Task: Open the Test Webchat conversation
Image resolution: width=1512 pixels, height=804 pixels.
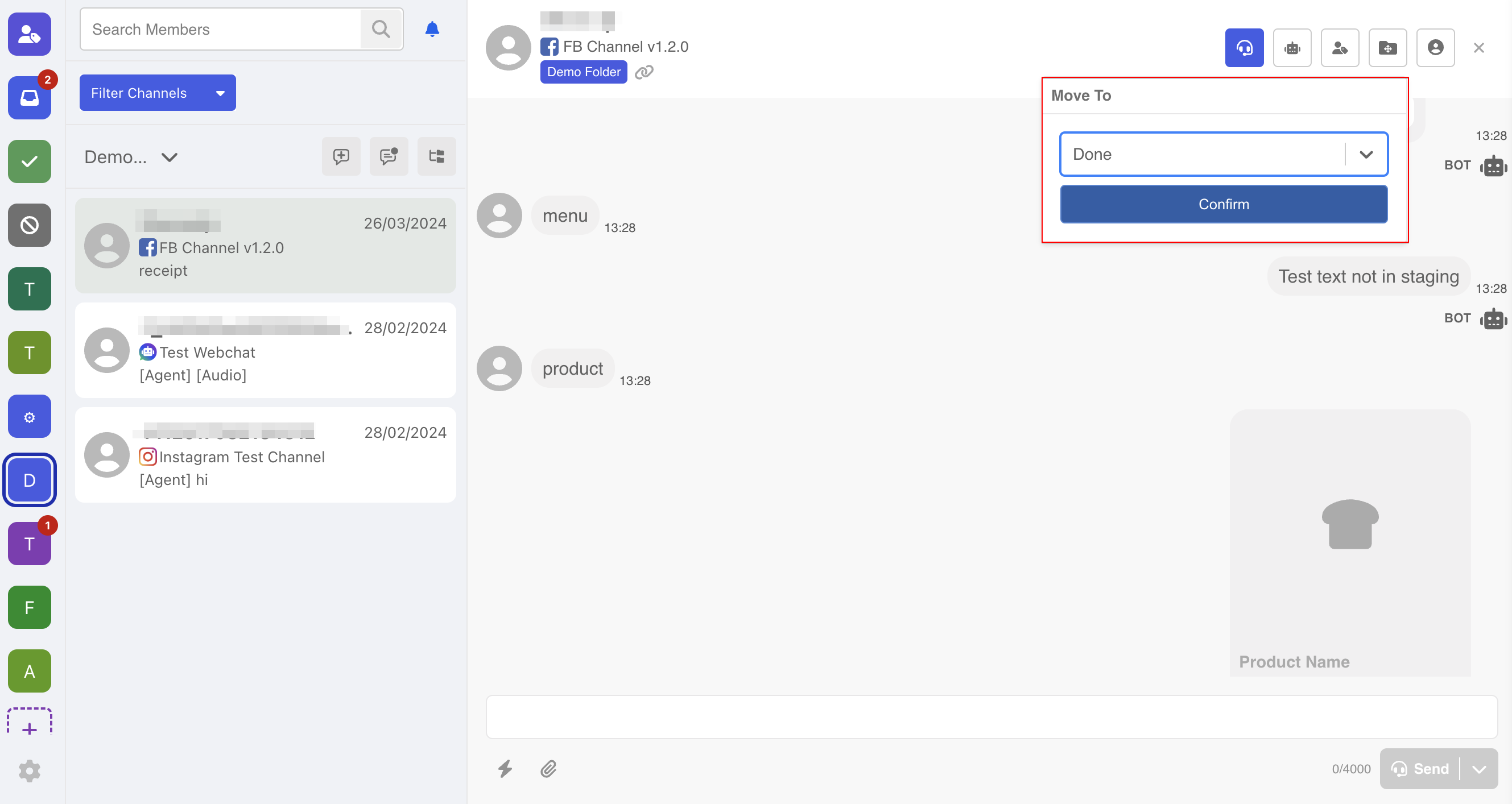Action: click(x=265, y=351)
